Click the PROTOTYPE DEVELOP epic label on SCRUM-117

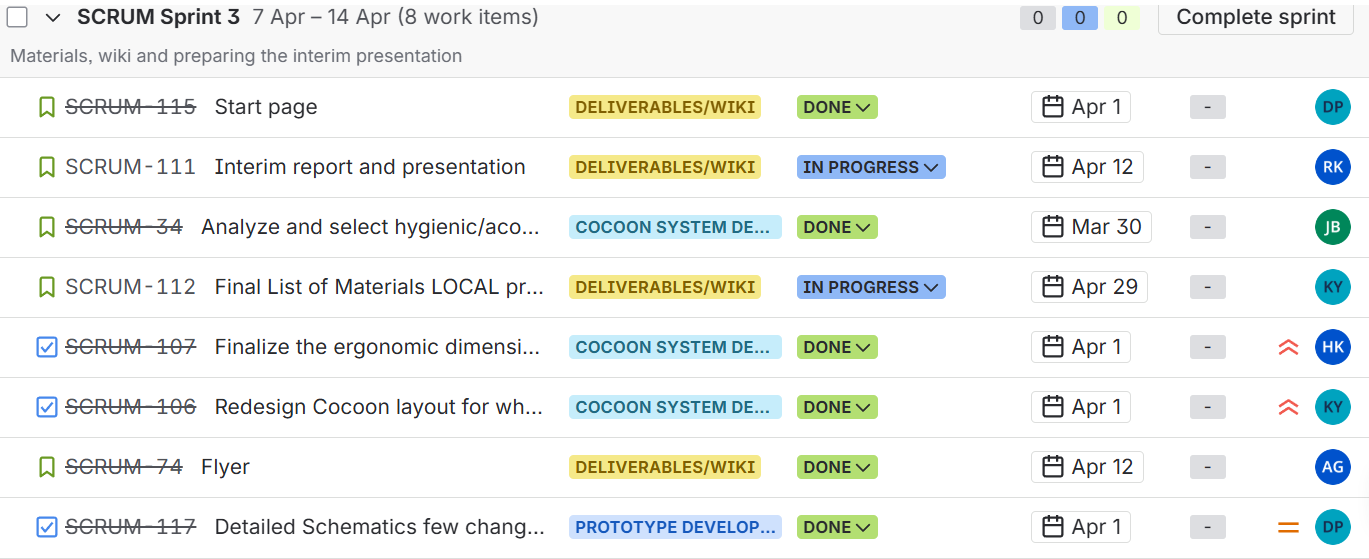tap(675, 527)
